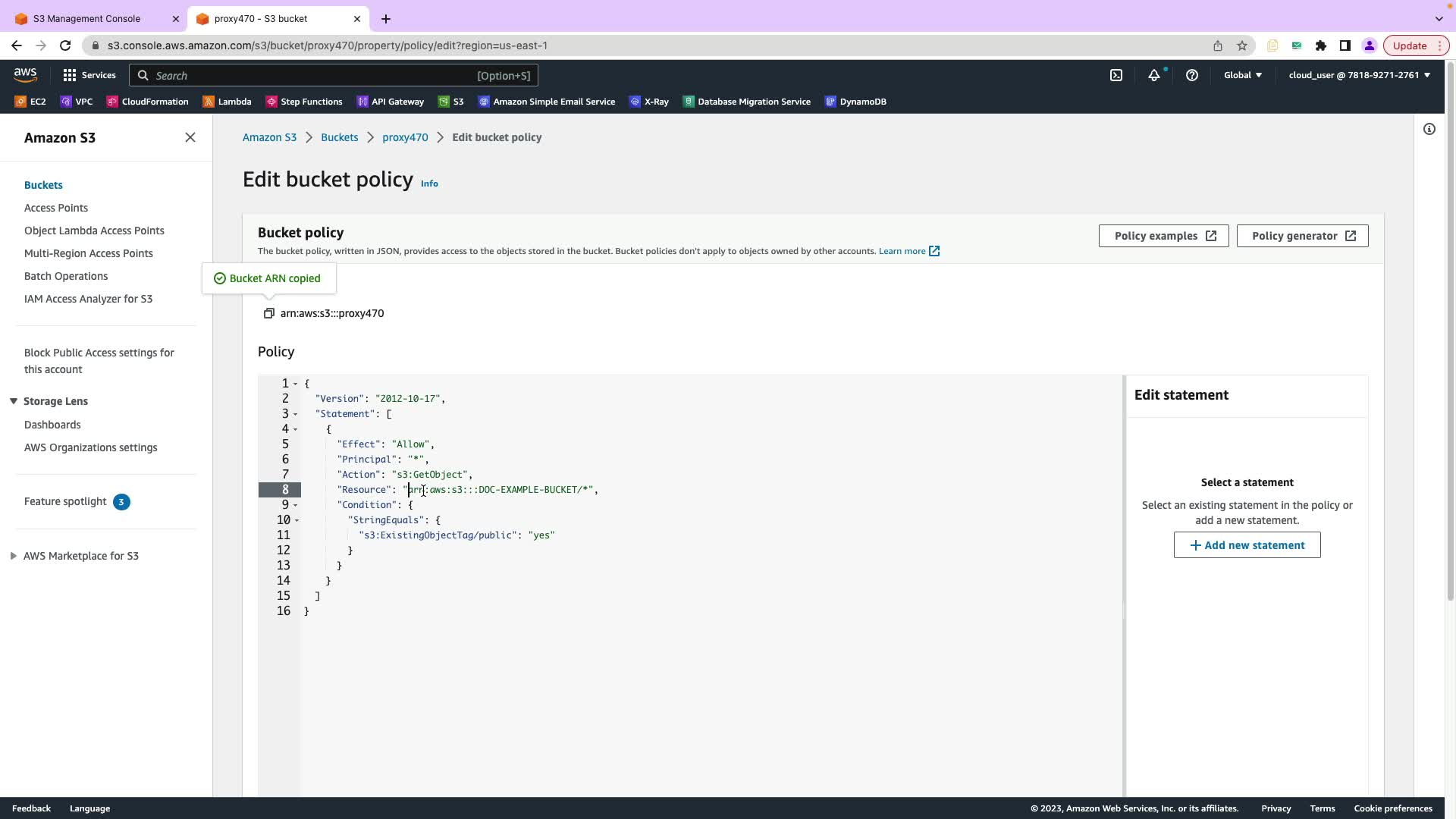This screenshot has height=819, width=1456.
Task: Open DynamoDB shortcut in favorites bar
Action: [855, 102]
